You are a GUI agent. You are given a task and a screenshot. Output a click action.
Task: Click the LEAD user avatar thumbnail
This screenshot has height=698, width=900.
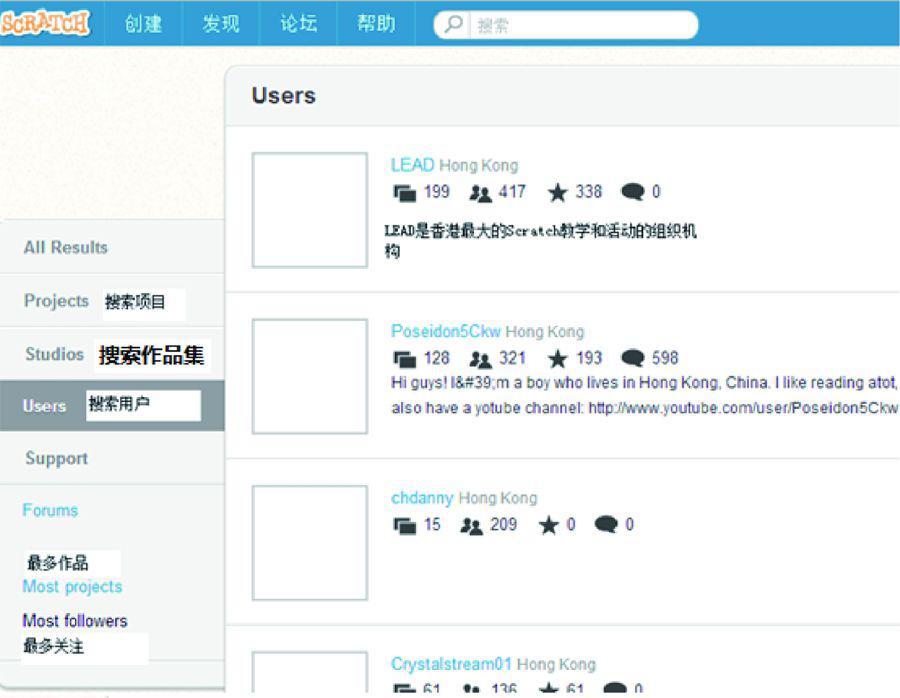pos(309,210)
